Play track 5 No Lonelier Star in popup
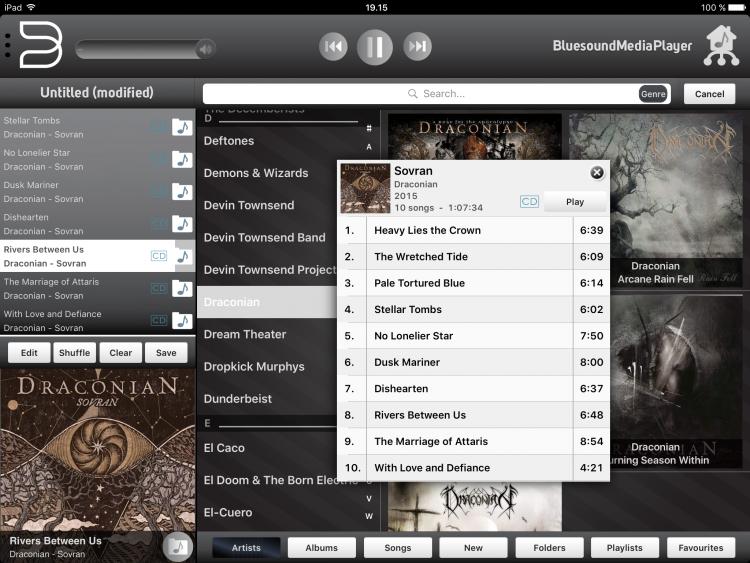The width and height of the screenshot is (750, 563). tap(474, 335)
